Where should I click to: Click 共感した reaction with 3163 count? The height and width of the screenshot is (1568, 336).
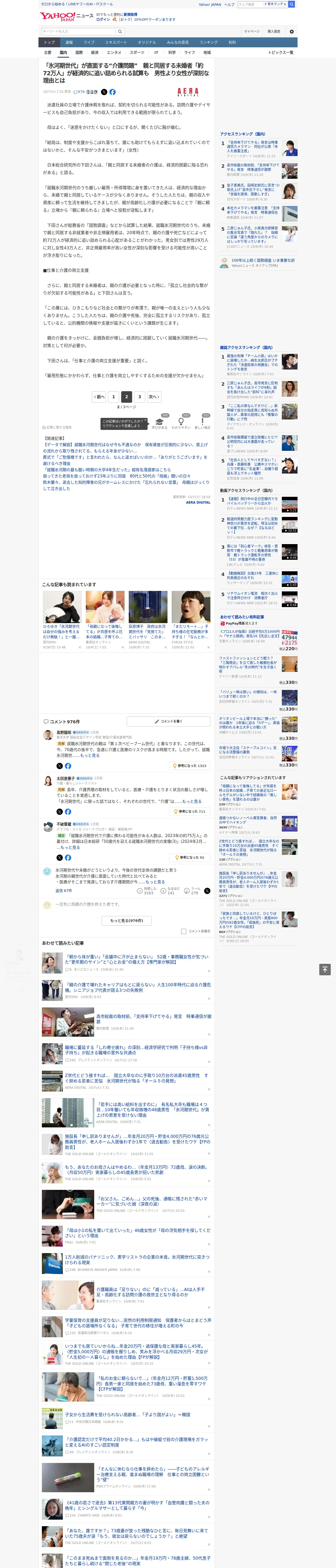146,891
